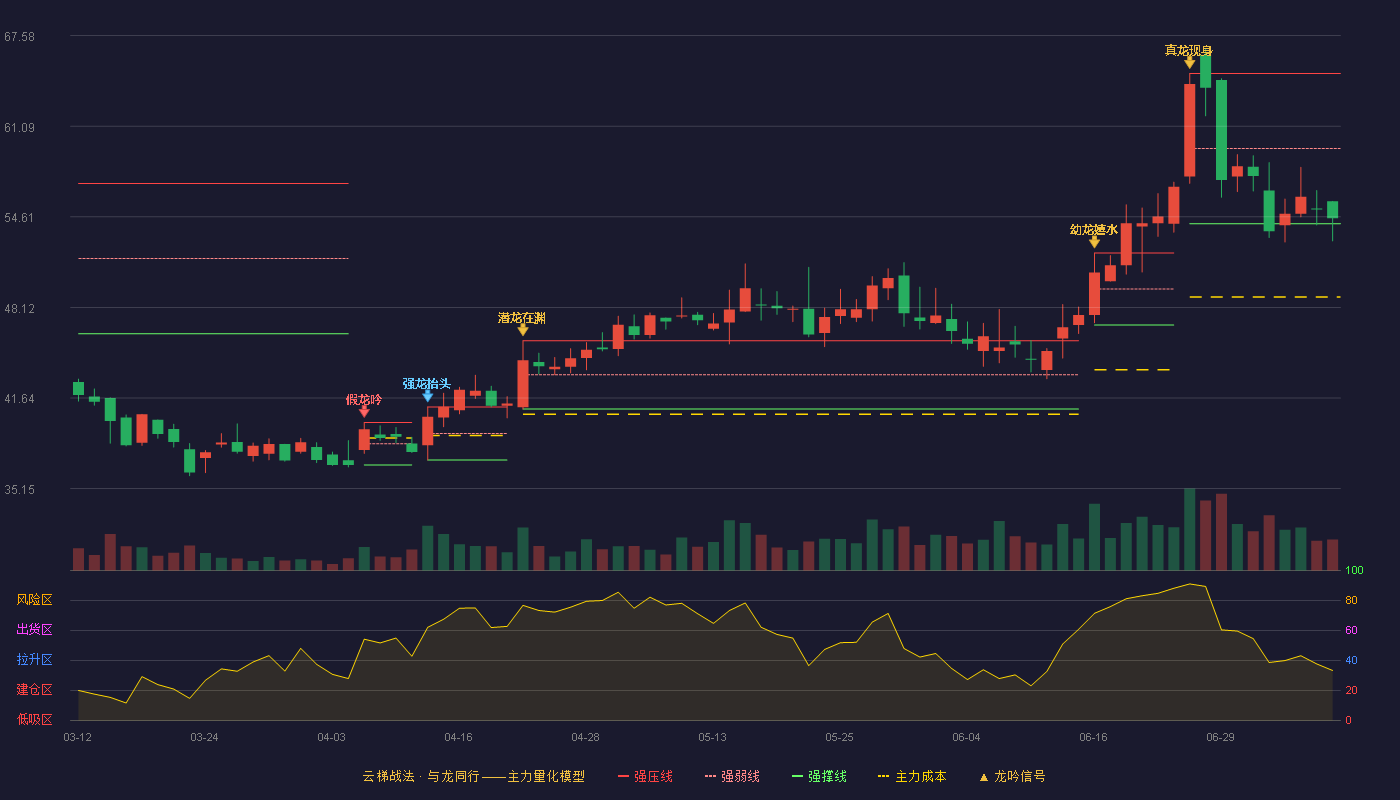Click the 风险区 zone label

pos(35,600)
